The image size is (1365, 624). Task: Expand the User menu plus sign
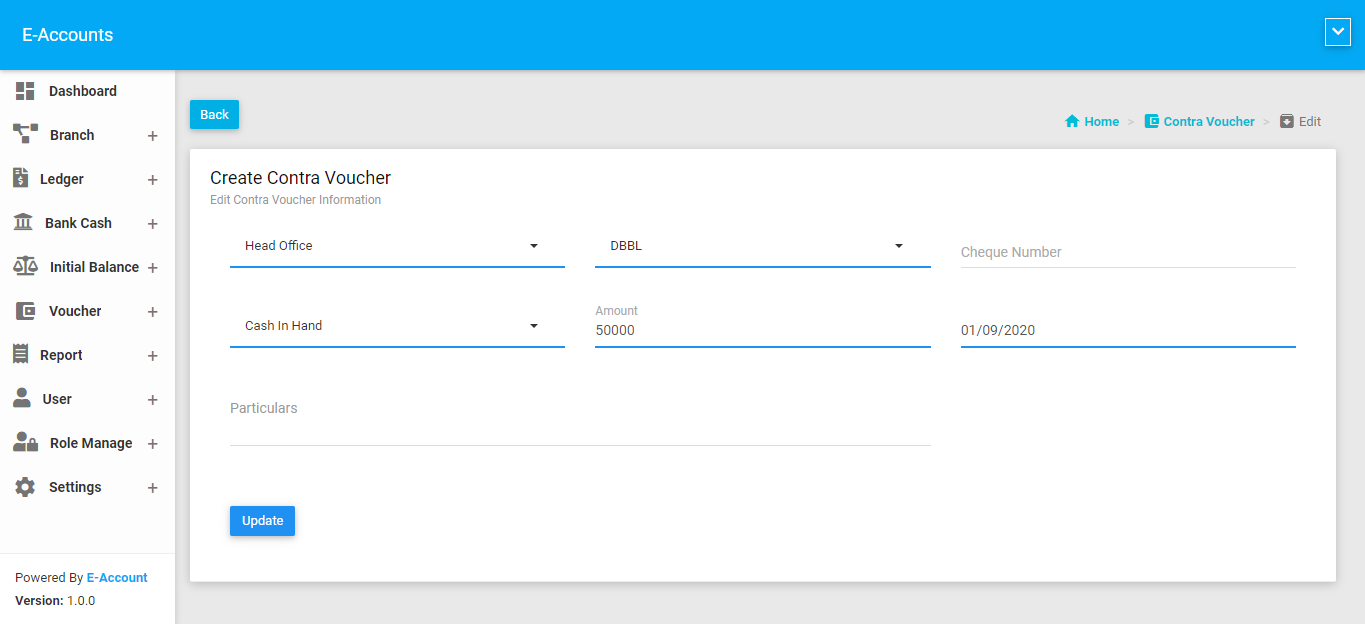tap(152, 400)
